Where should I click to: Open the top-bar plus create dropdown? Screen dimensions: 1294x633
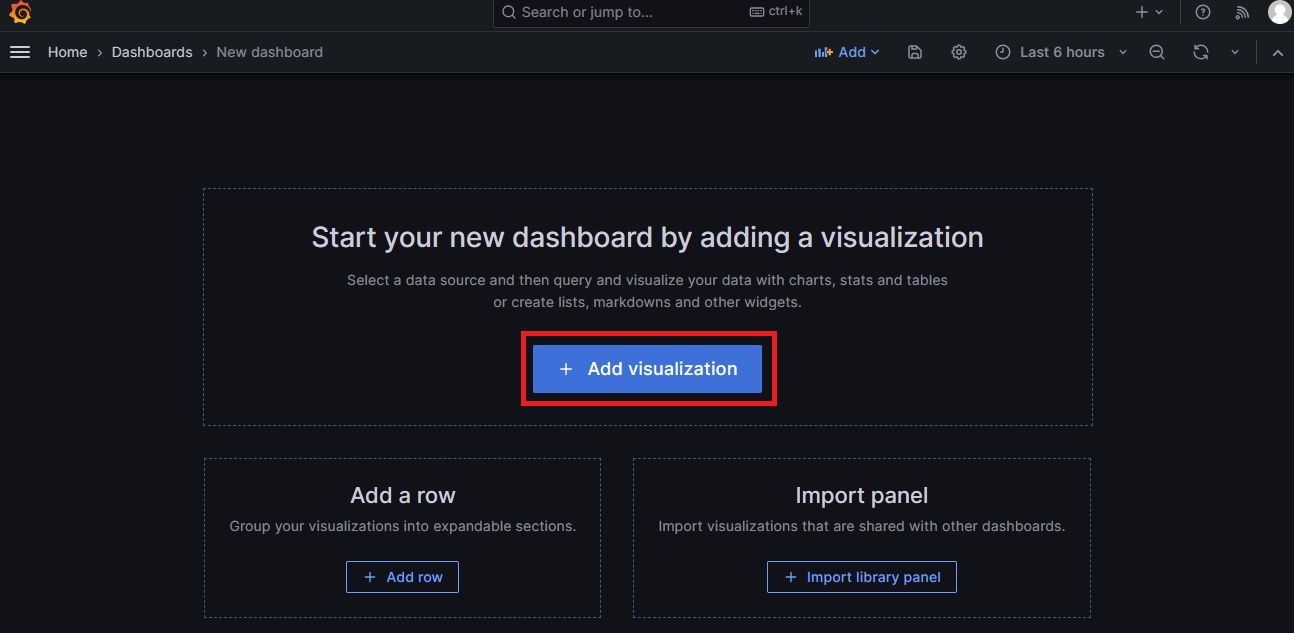(x=1146, y=12)
